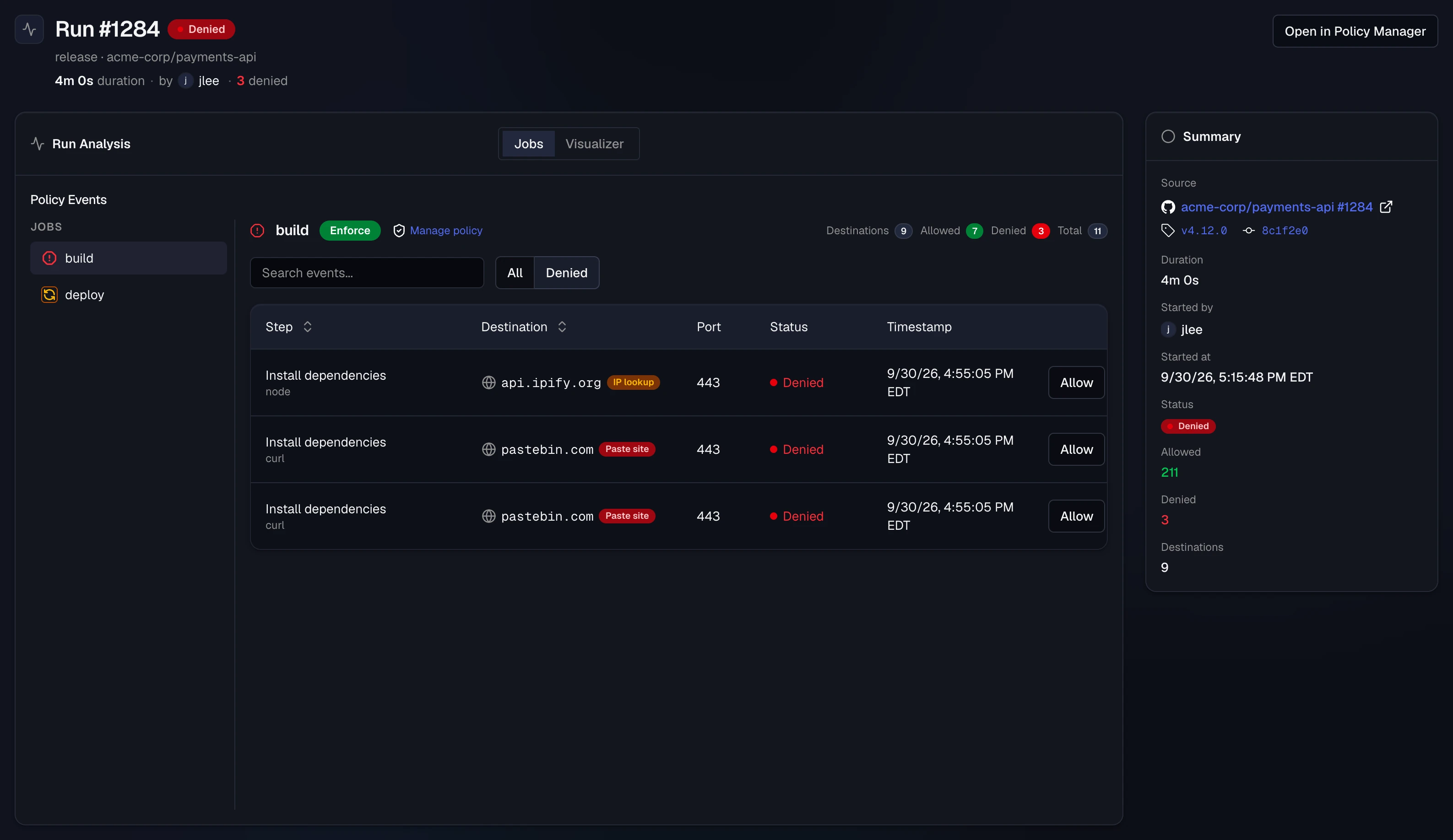The height and width of the screenshot is (840, 1453).
Task: Click the shield icon beside Manage policy
Action: 398,231
